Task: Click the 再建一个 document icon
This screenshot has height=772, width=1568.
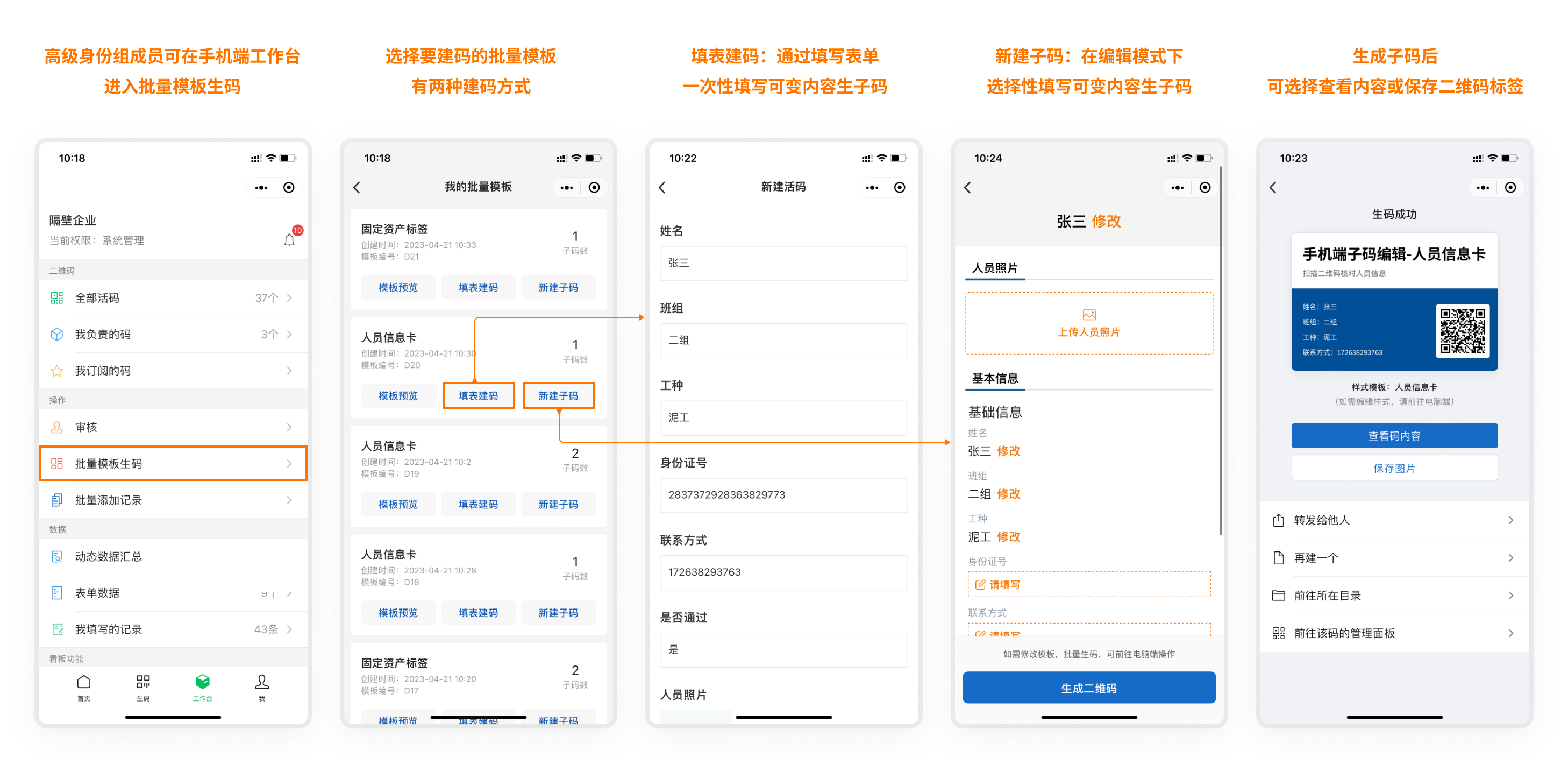Action: pos(1278,558)
